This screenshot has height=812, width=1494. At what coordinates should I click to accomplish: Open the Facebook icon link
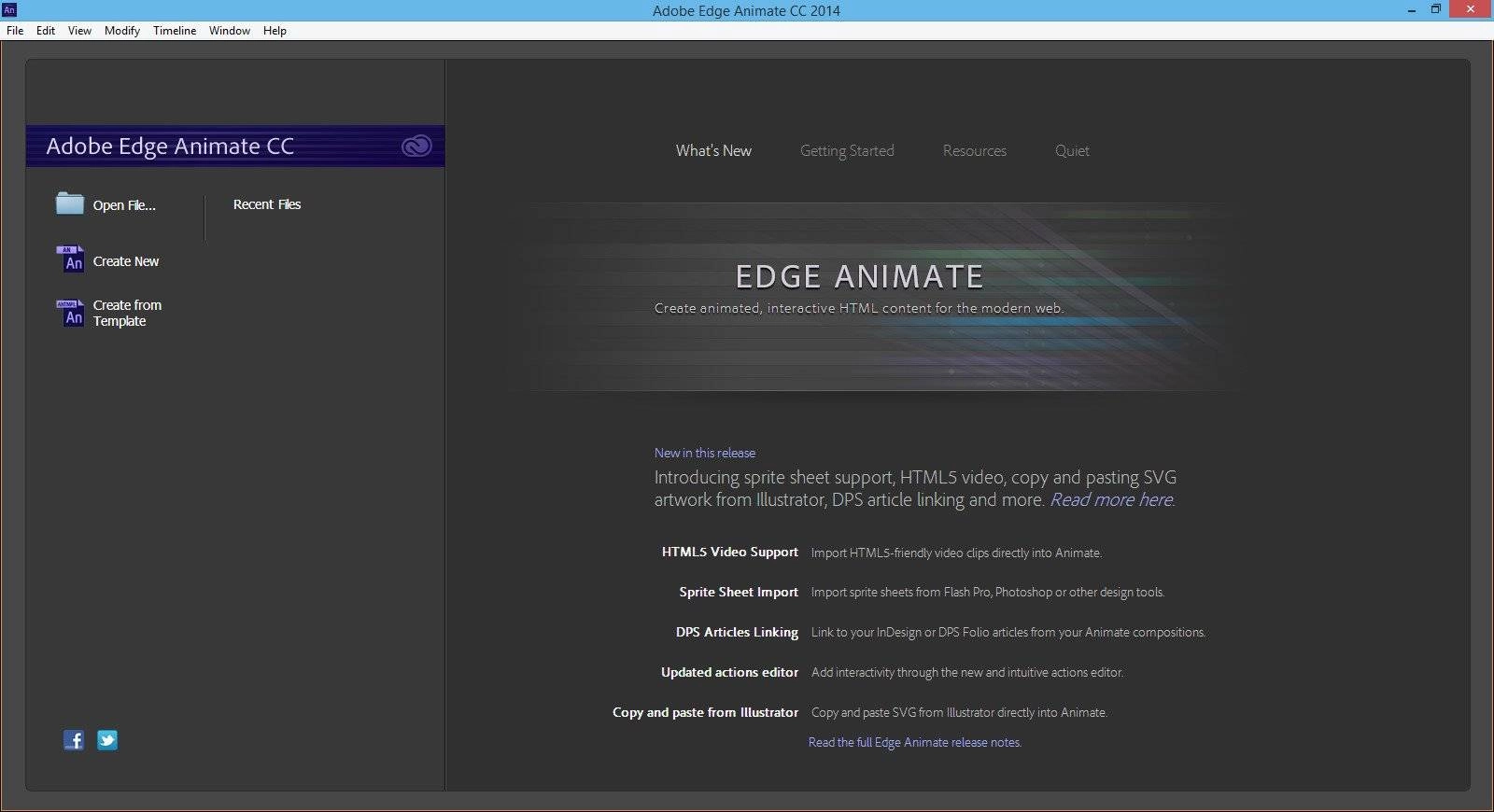tap(74, 740)
